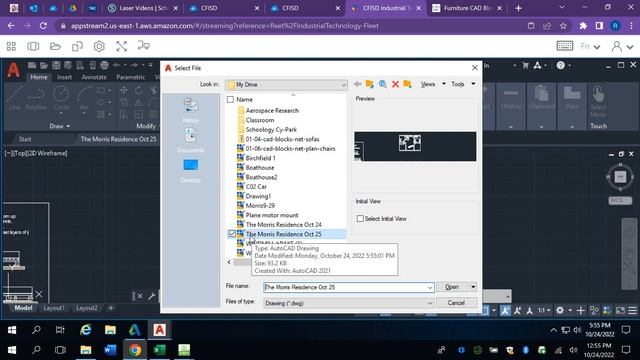This screenshot has width=640, height=360.
Task: Open Excel from the local taskbar
Action: coord(159,350)
